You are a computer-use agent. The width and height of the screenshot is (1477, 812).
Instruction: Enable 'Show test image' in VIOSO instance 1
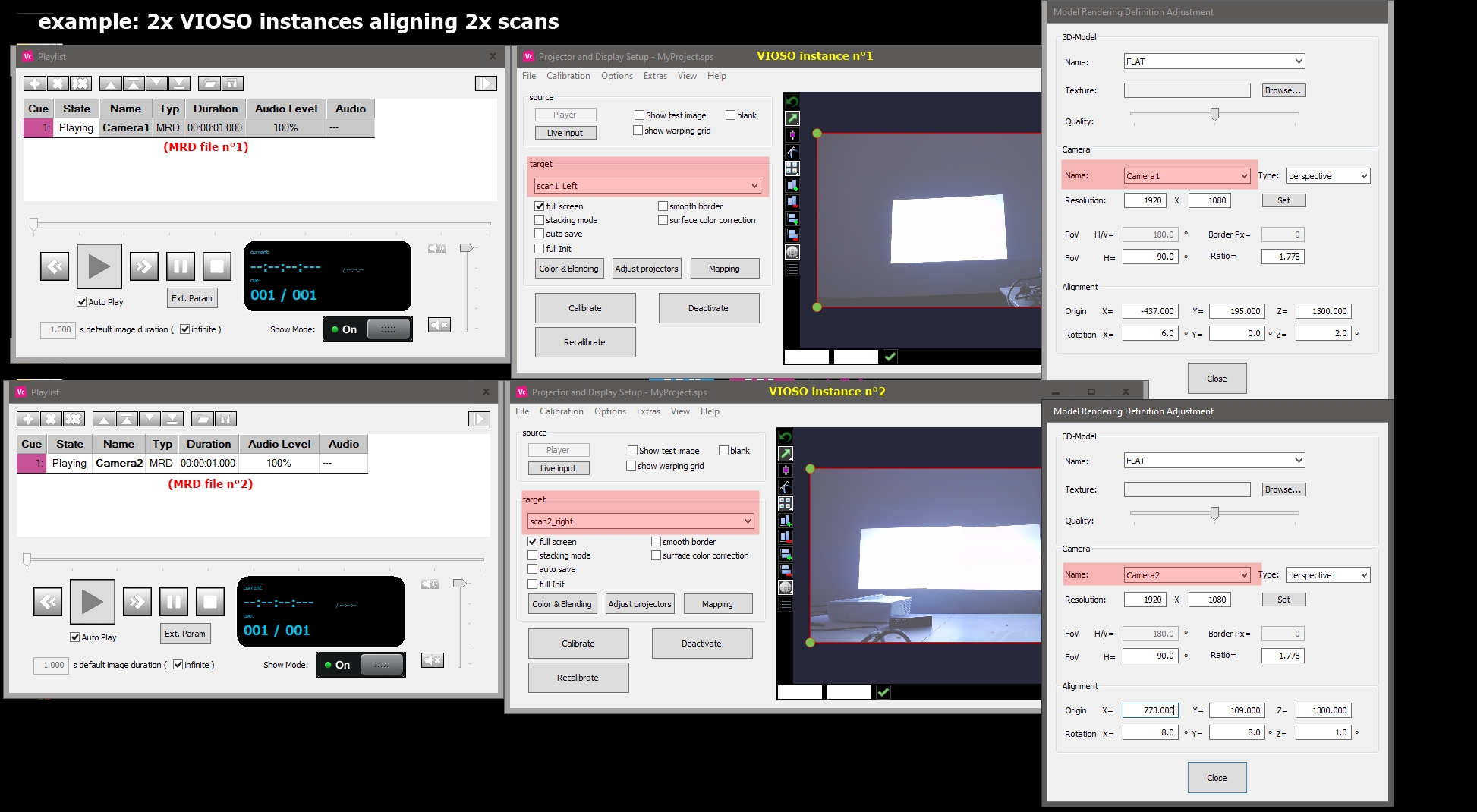pyautogui.click(x=639, y=115)
